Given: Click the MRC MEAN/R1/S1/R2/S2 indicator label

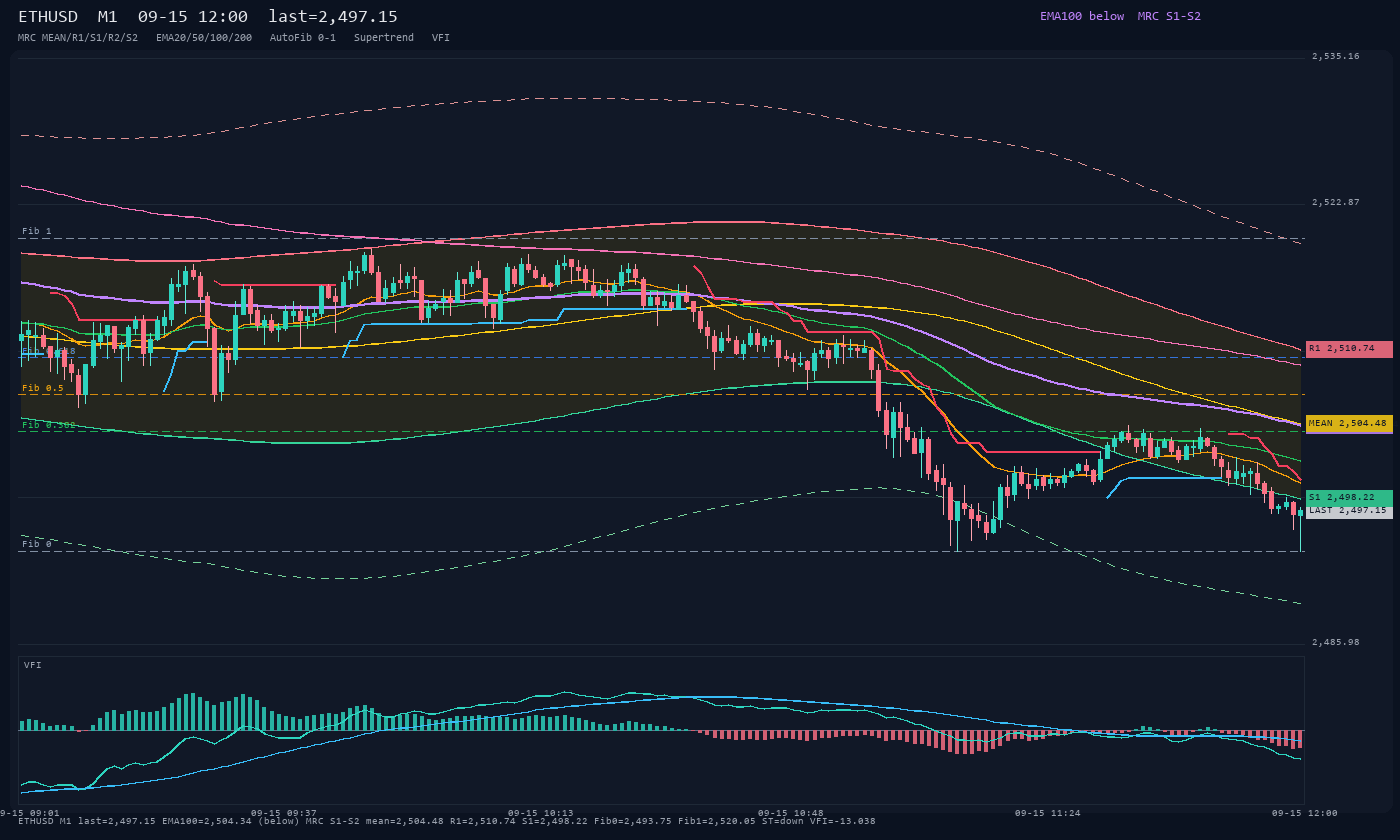Looking at the screenshot, I should click(78, 37).
